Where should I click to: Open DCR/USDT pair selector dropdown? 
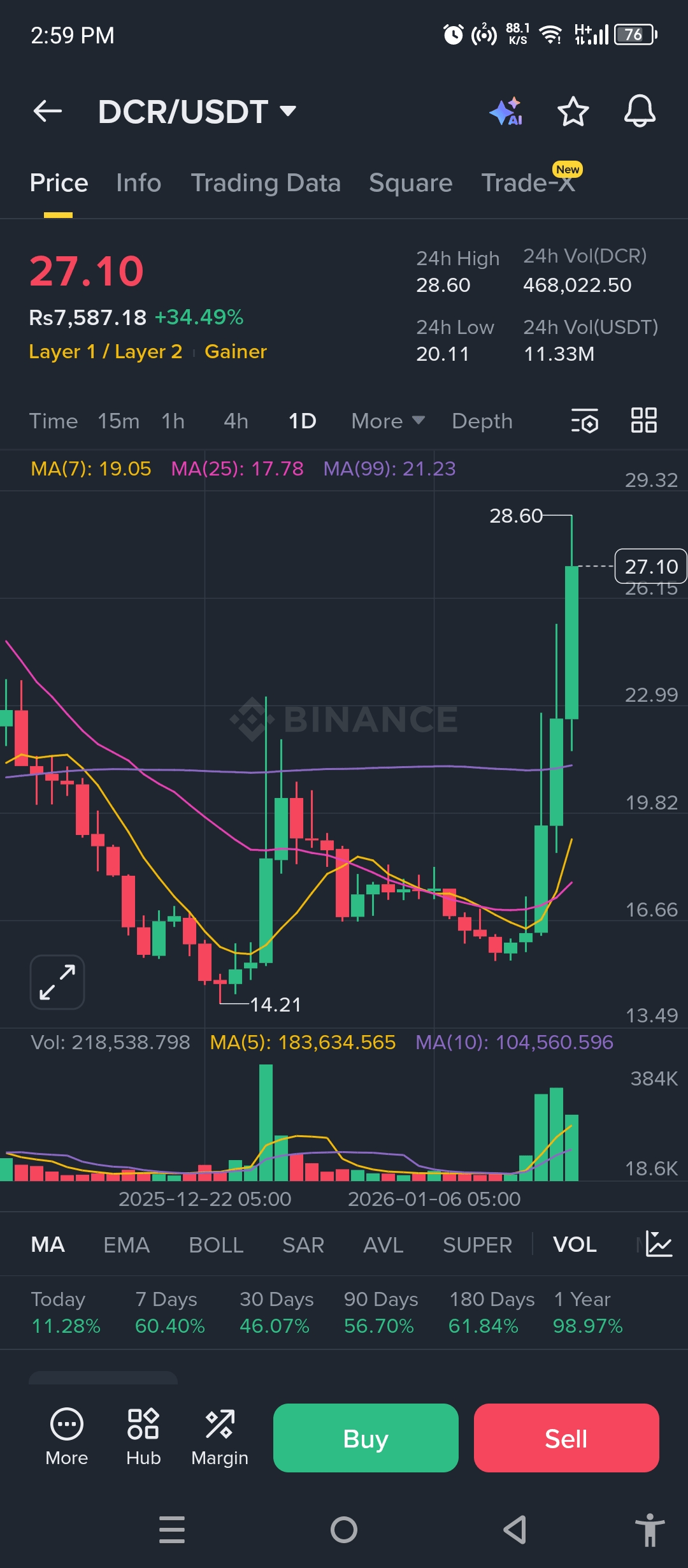[x=197, y=112]
